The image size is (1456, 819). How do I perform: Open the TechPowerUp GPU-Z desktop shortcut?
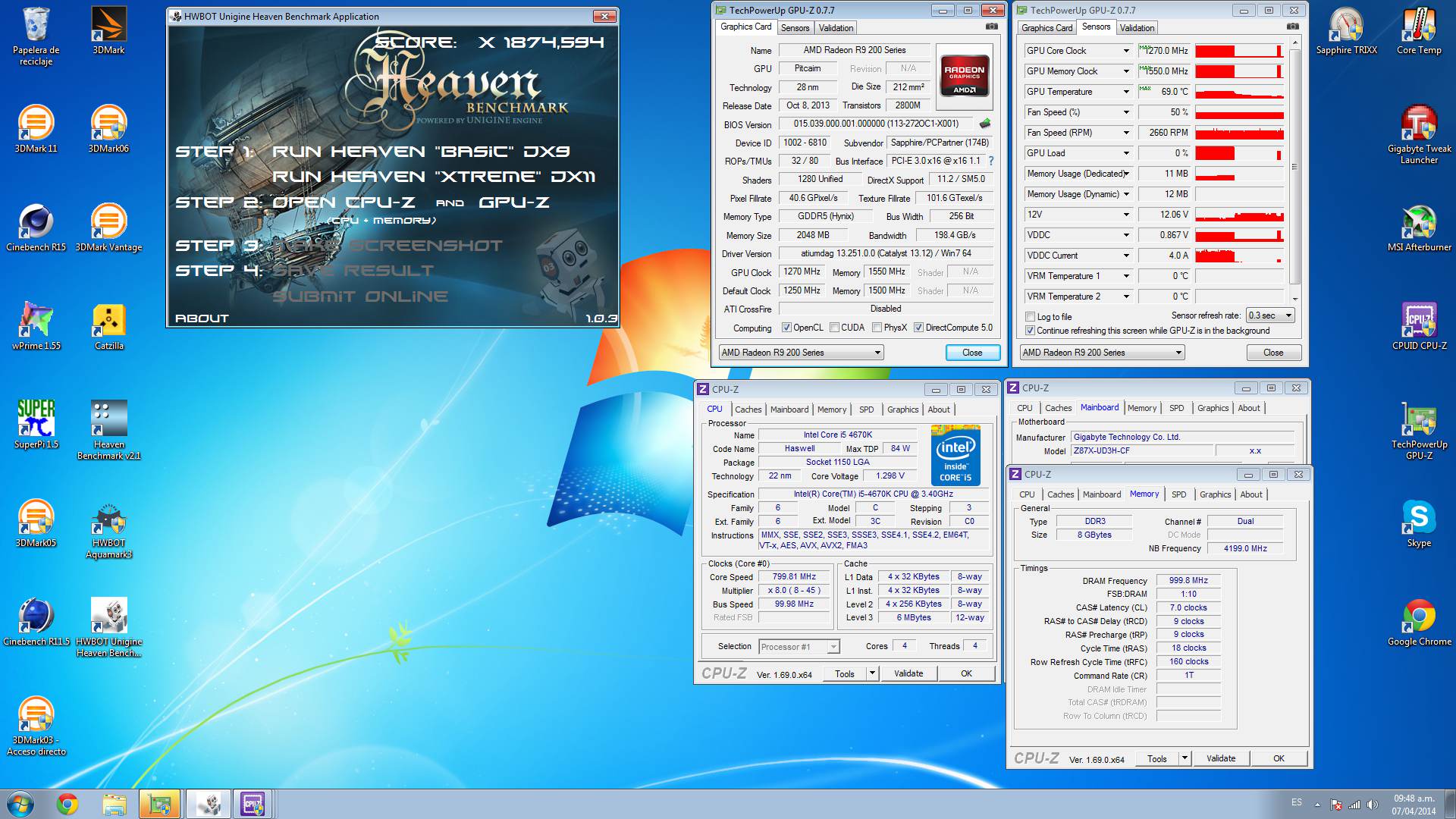tap(1419, 430)
